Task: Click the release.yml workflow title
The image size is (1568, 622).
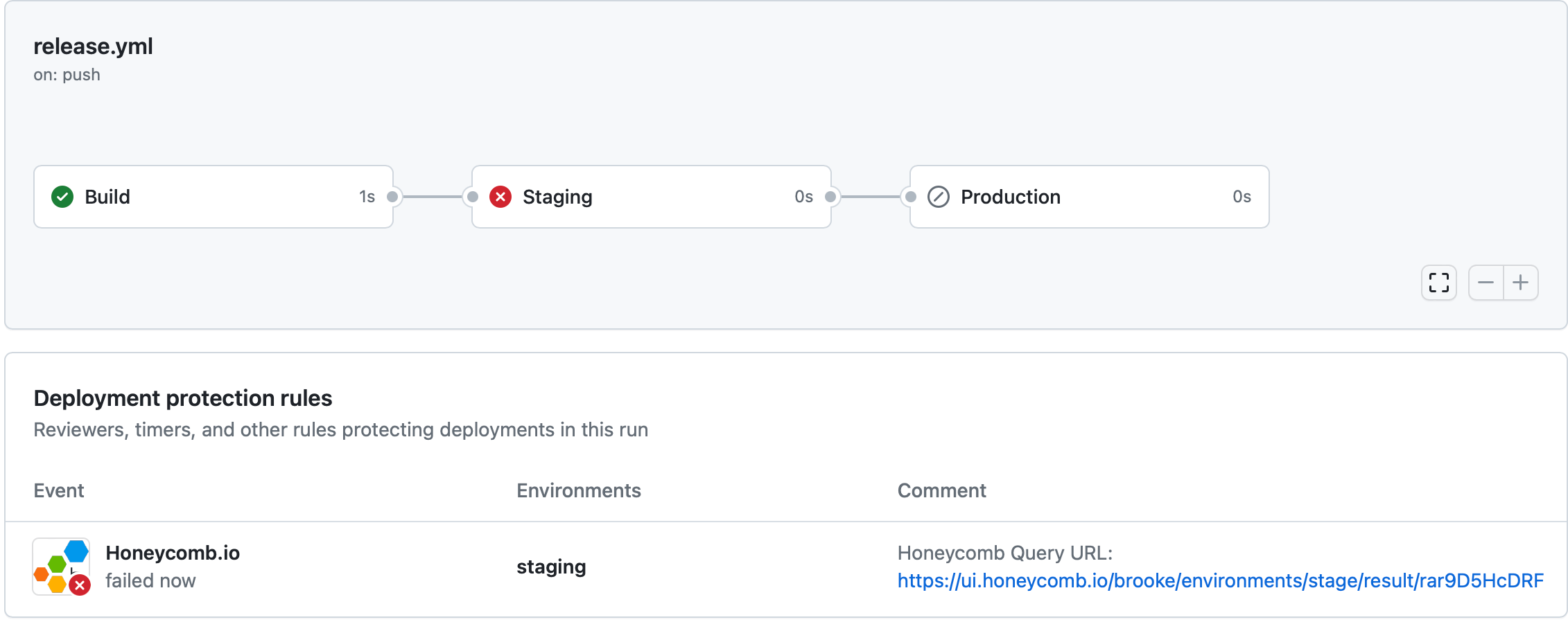Action: (x=93, y=46)
